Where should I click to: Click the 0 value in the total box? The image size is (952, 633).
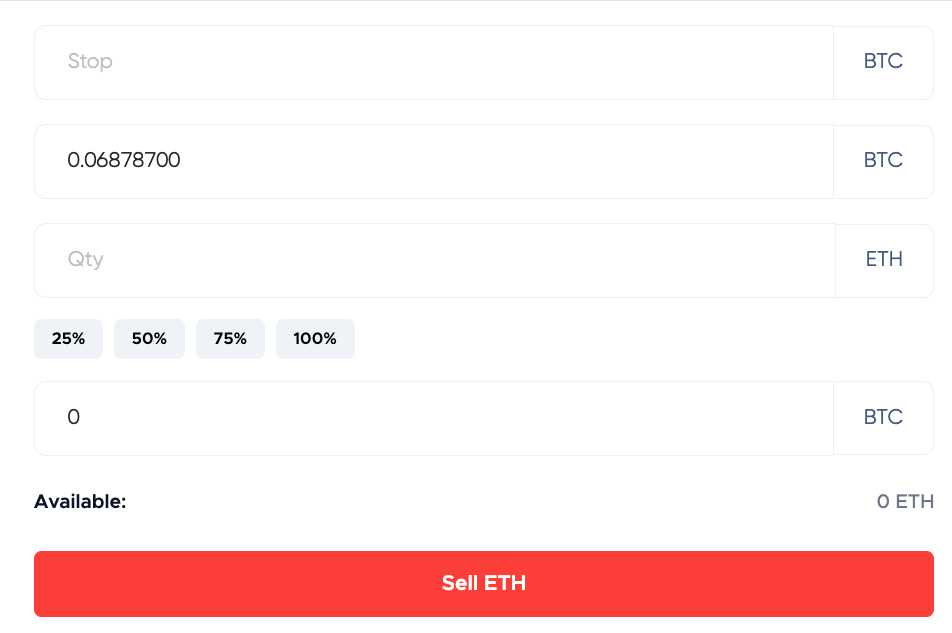[73, 418]
